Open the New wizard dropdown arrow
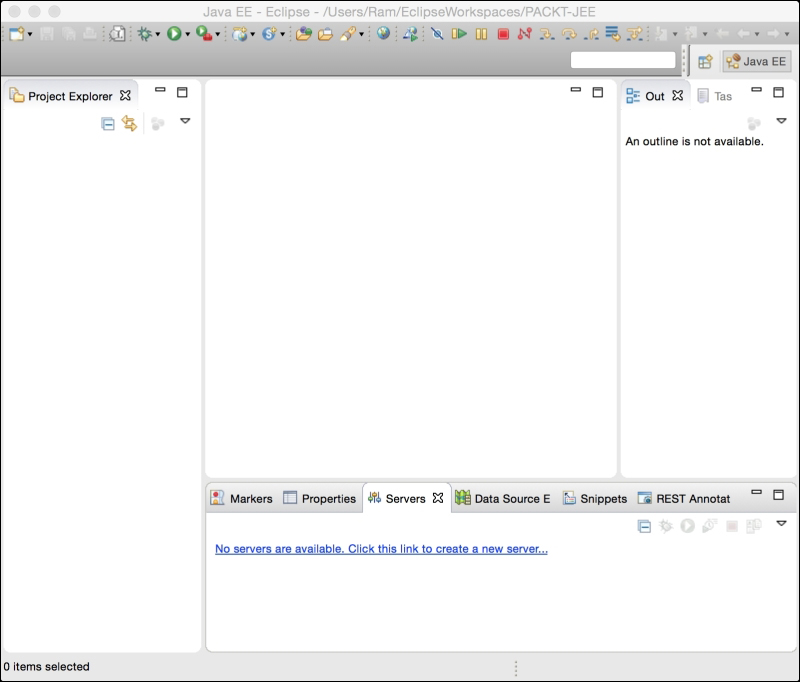This screenshot has height=682, width=800. tap(30, 34)
